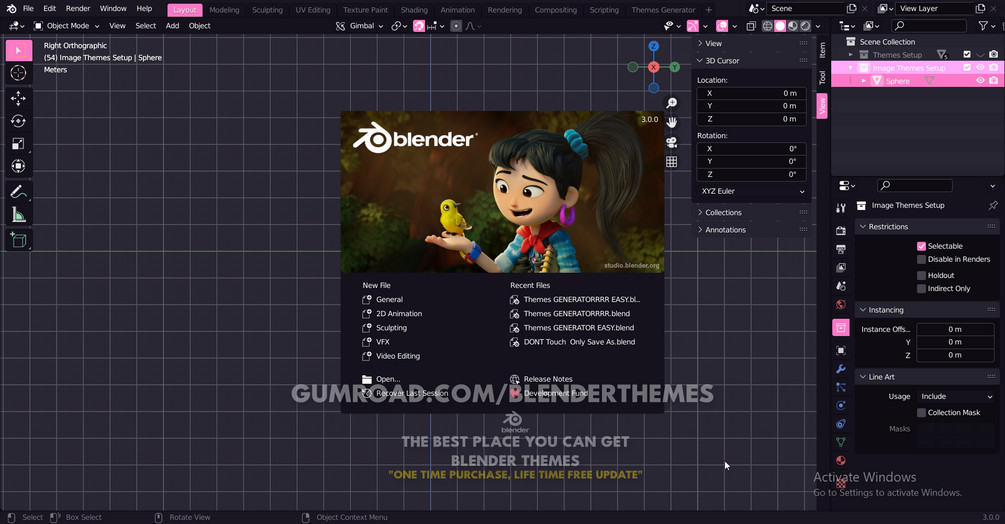Open the World properties tab
The width and height of the screenshot is (1005, 524).
[841, 304]
